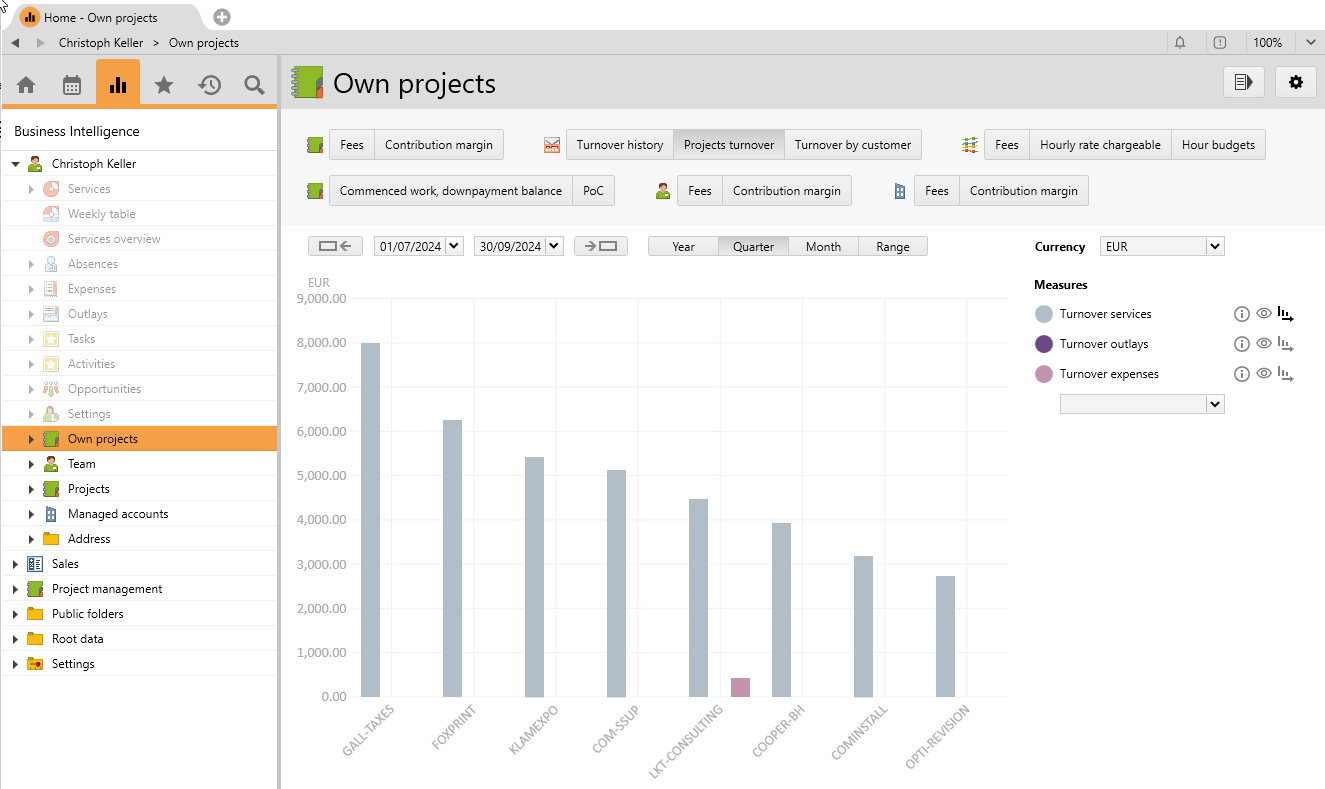
Task: Open the start date 01/07/2024 dropdown
Action: (x=454, y=246)
